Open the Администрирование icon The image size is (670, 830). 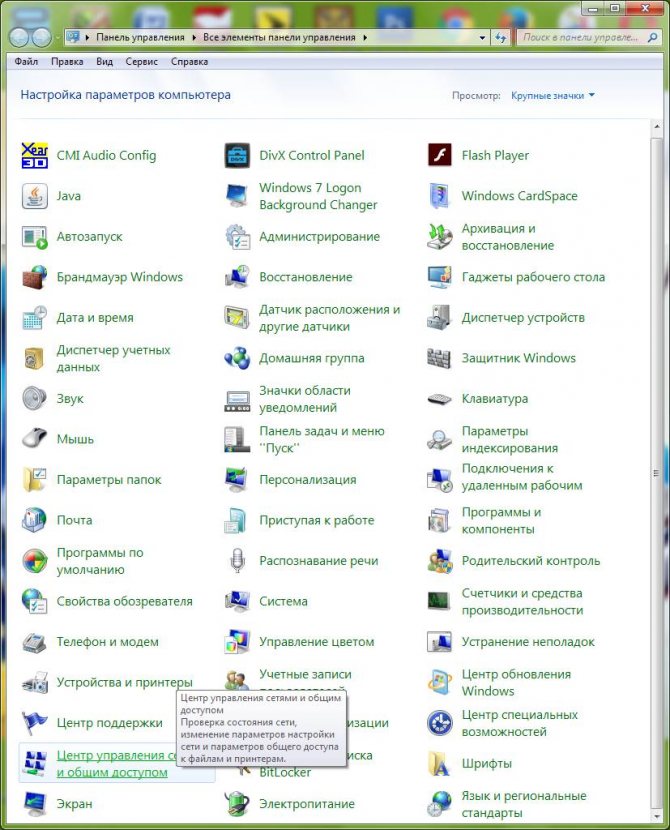237,237
